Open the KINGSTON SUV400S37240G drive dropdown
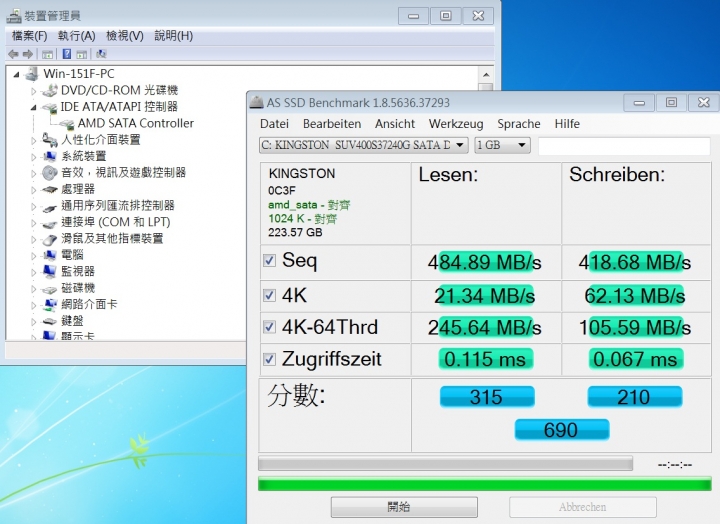The height and width of the screenshot is (524, 720). click(x=364, y=145)
